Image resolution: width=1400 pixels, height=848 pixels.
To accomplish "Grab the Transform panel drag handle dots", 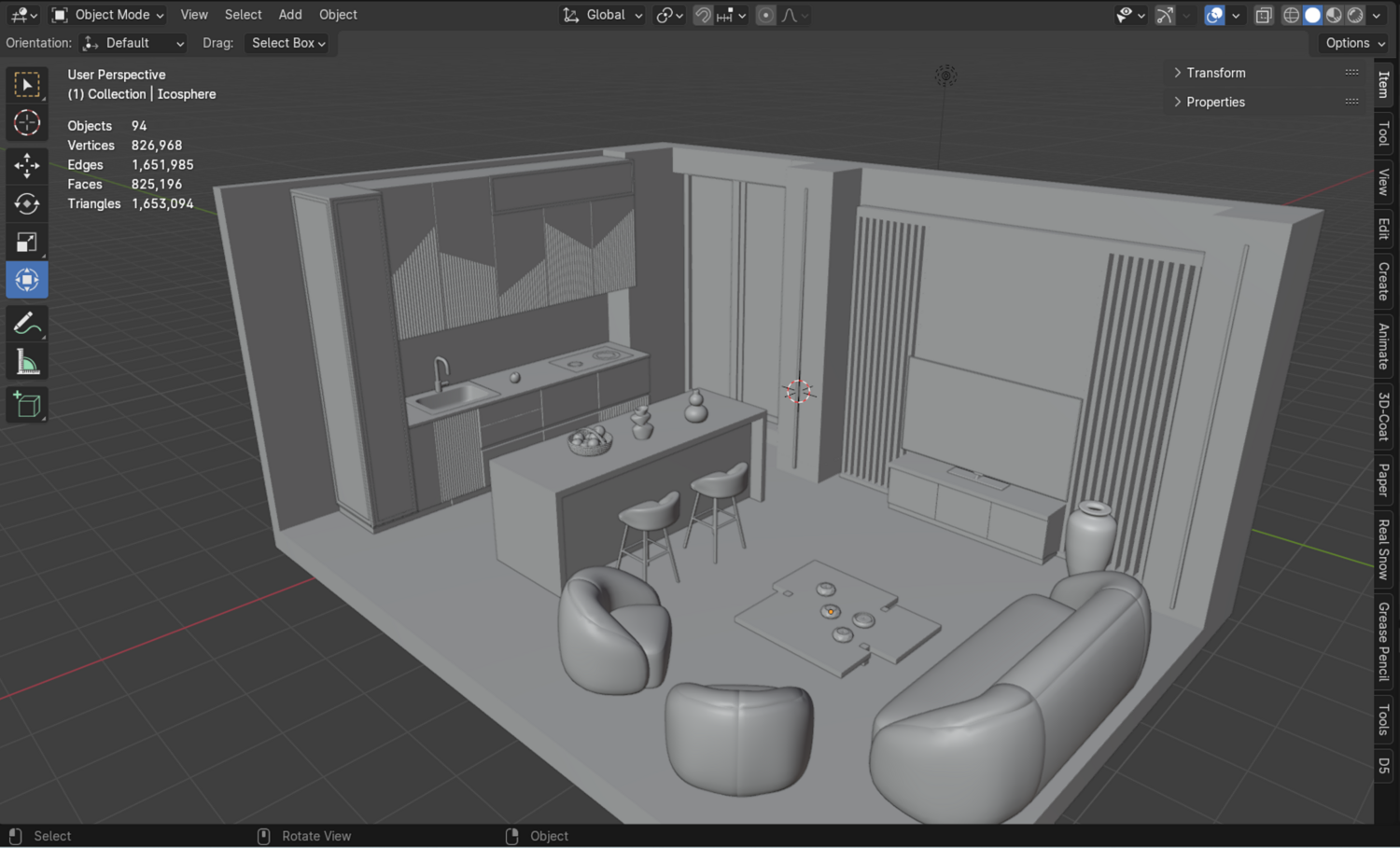I will [x=1351, y=72].
